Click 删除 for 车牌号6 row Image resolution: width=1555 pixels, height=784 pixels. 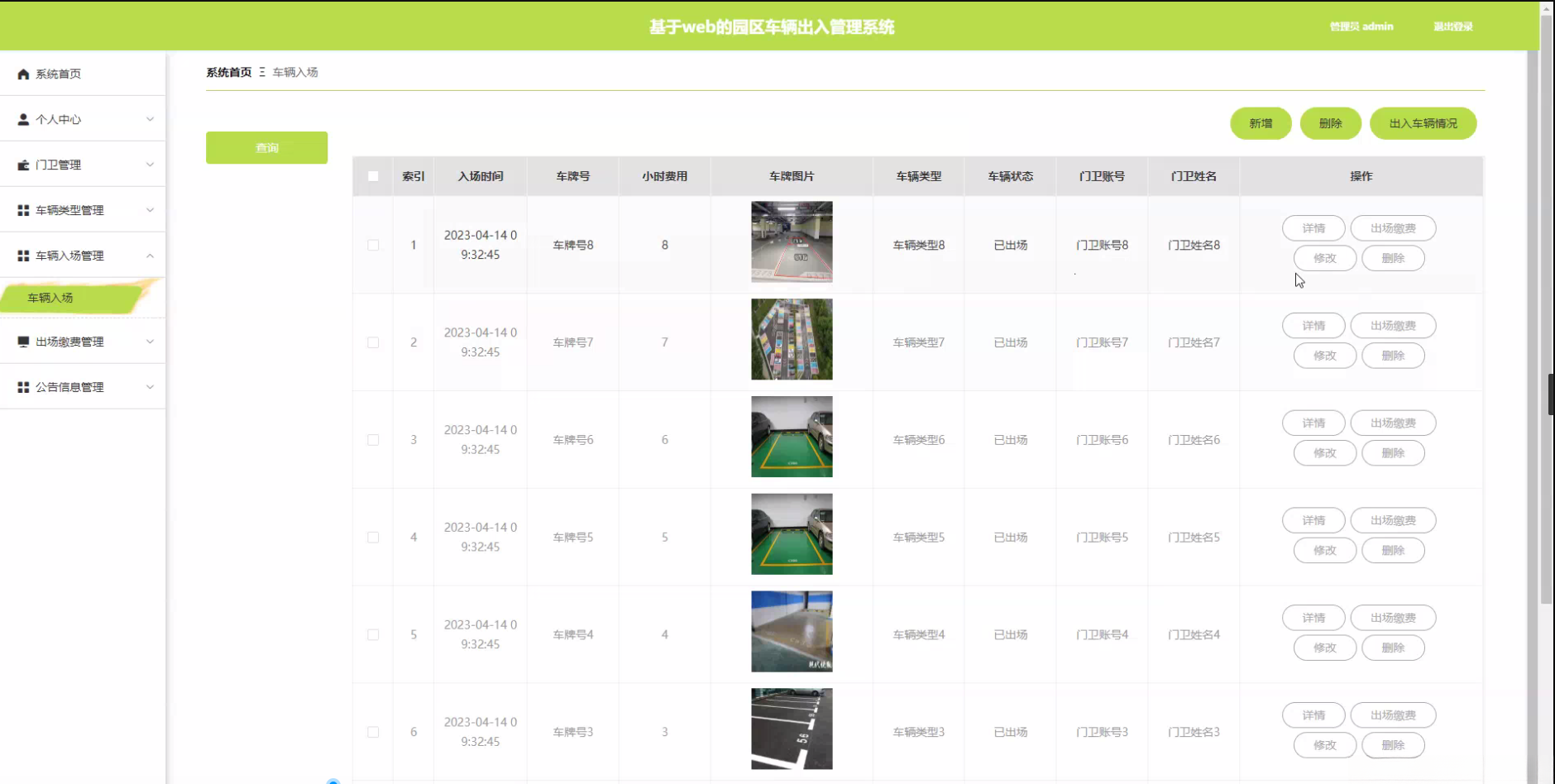[x=1393, y=453]
